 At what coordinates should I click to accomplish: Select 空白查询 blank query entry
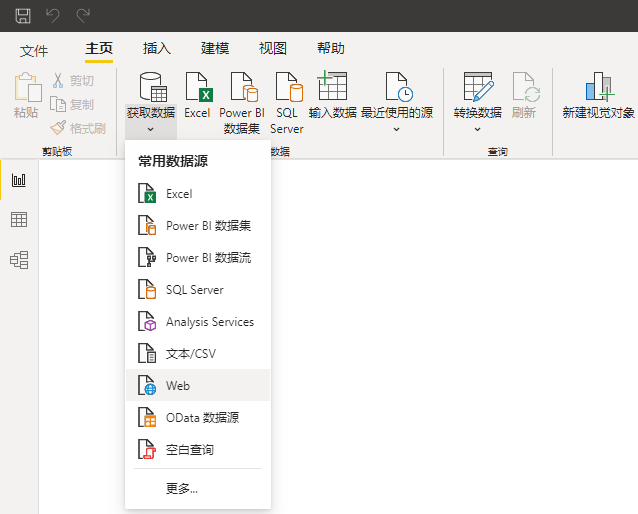click(x=198, y=450)
